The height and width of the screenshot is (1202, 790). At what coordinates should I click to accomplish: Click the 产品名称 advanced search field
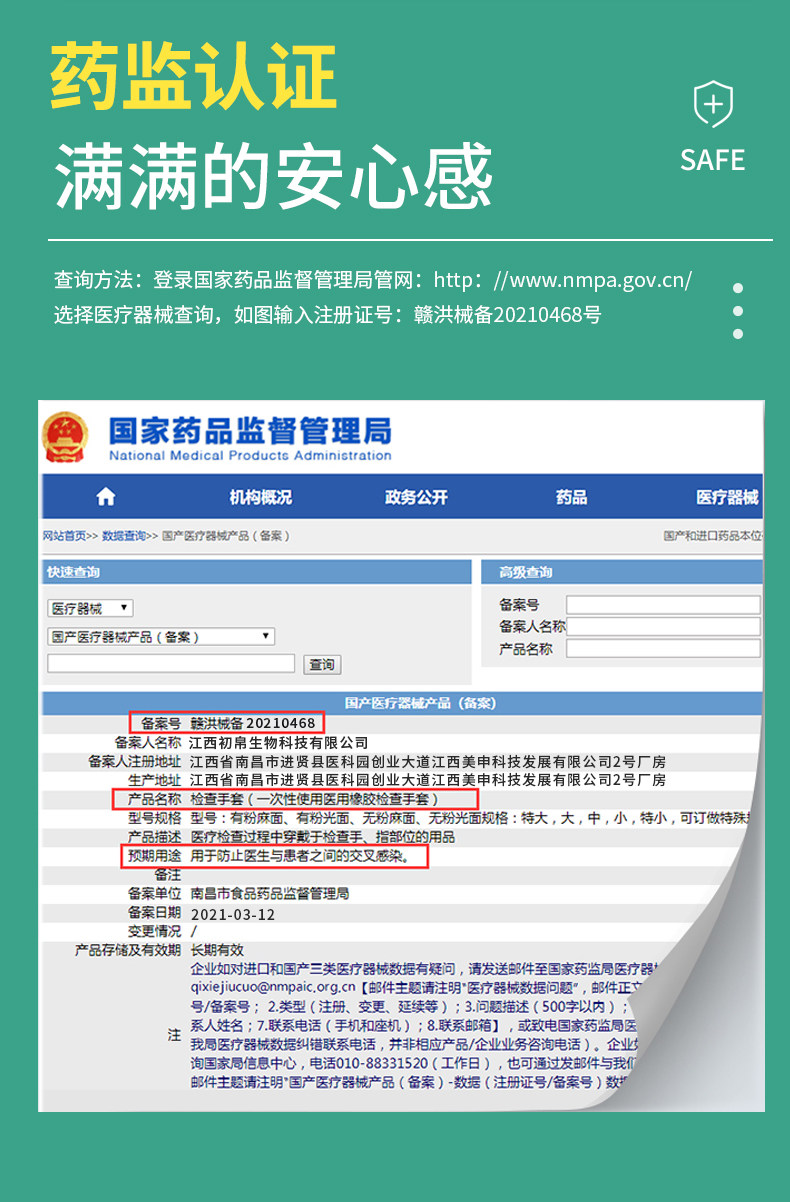(663, 648)
